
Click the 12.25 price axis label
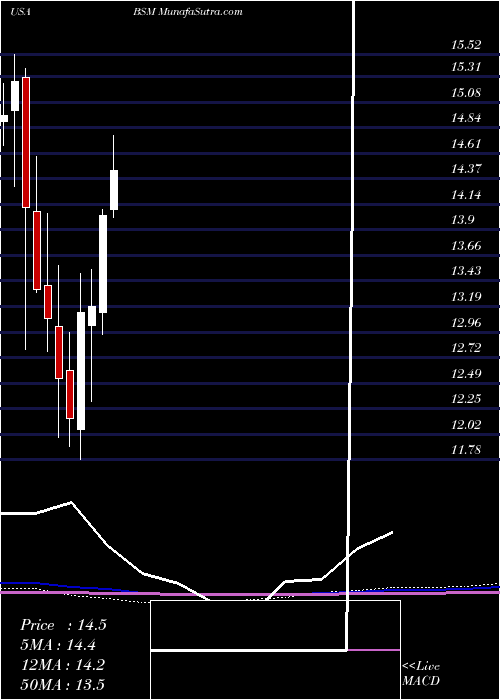point(466,399)
